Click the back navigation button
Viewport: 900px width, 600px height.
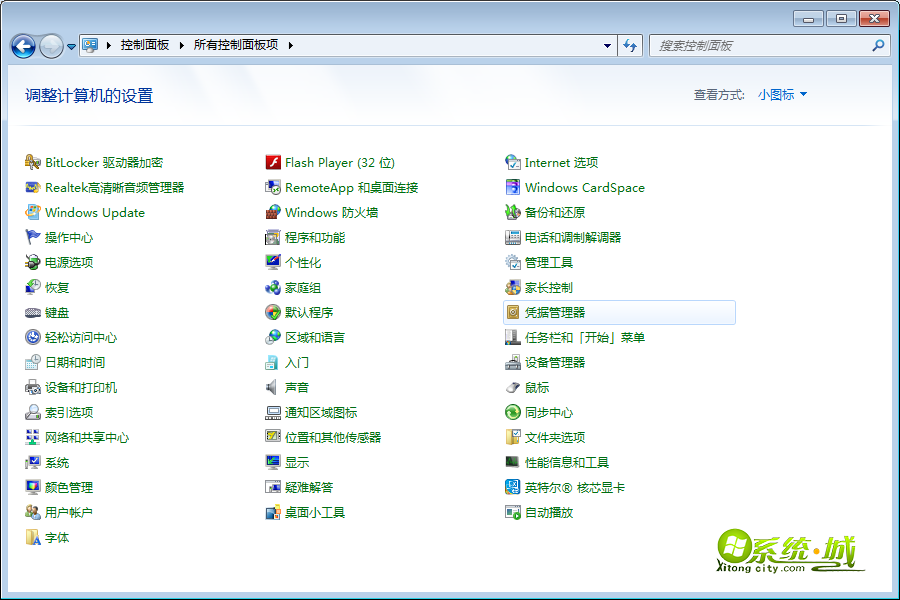pos(23,46)
